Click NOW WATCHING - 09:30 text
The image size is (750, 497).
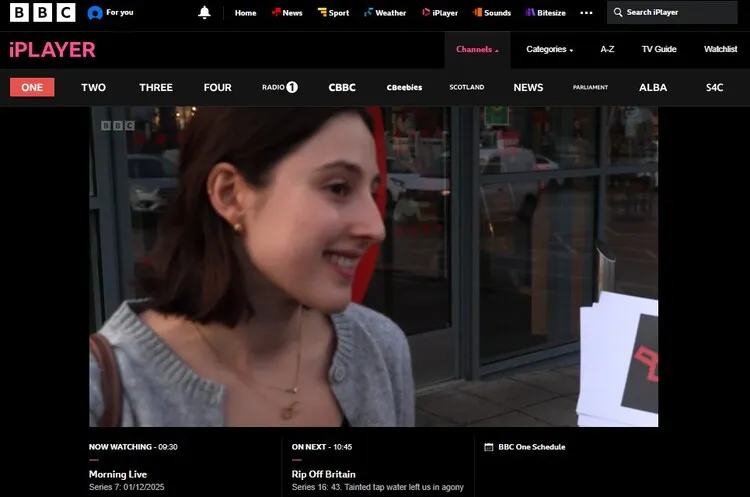click(x=133, y=447)
